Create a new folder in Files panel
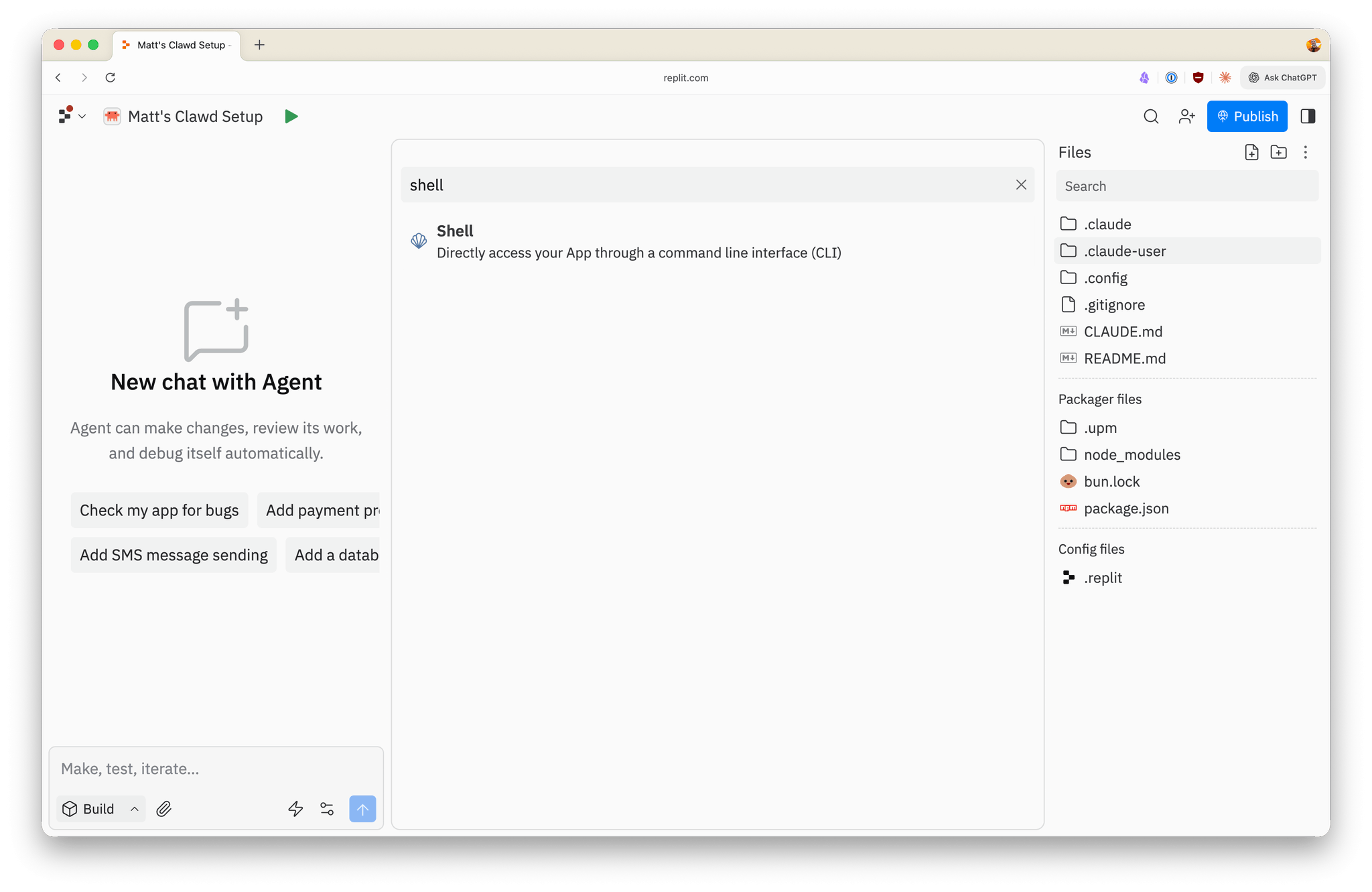1372x892 pixels. click(x=1278, y=152)
